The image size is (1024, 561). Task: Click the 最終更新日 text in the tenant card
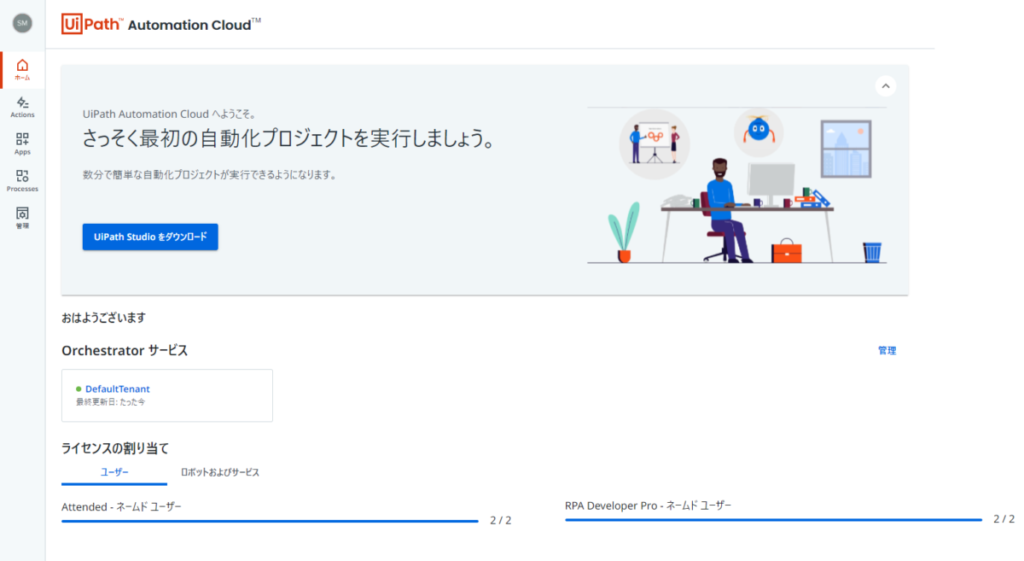click(110, 402)
